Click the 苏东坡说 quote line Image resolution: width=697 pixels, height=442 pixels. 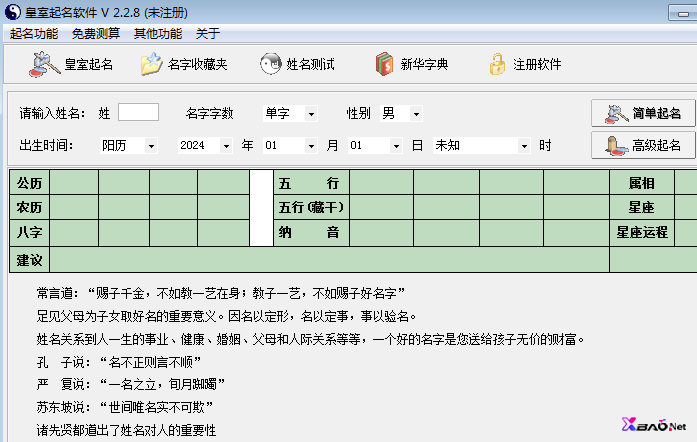click(x=125, y=407)
